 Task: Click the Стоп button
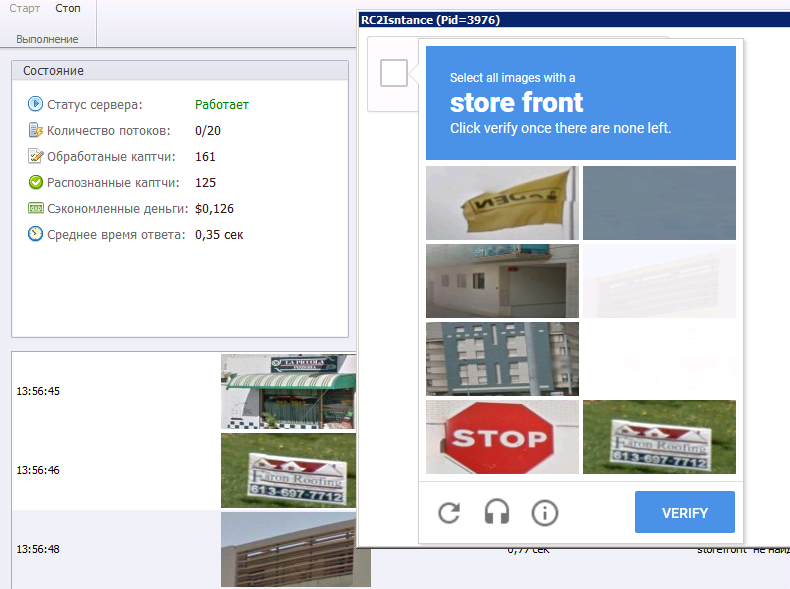click(68, 9)
